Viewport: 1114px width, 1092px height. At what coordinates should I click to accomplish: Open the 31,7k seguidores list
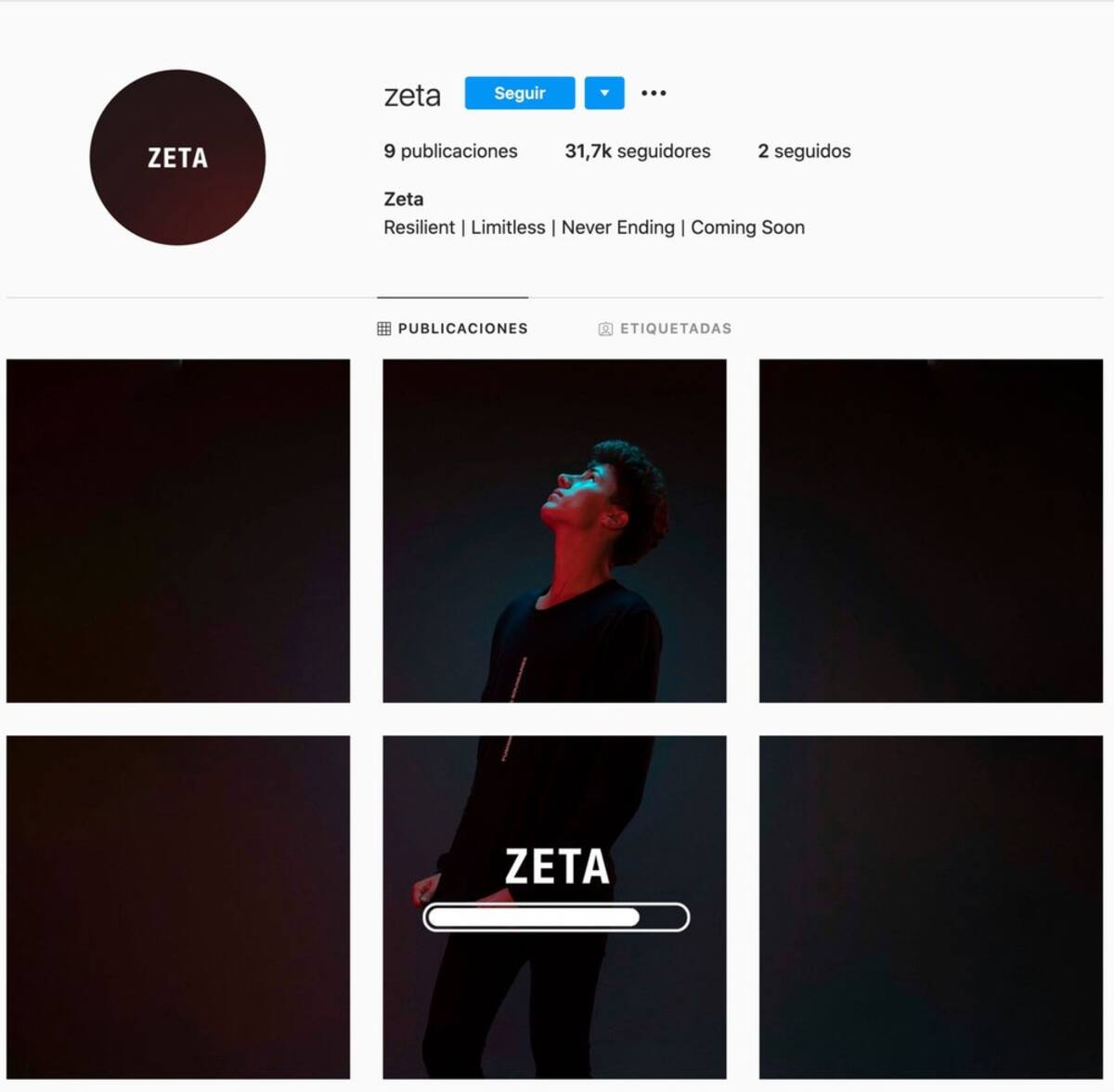pos(638,151)
